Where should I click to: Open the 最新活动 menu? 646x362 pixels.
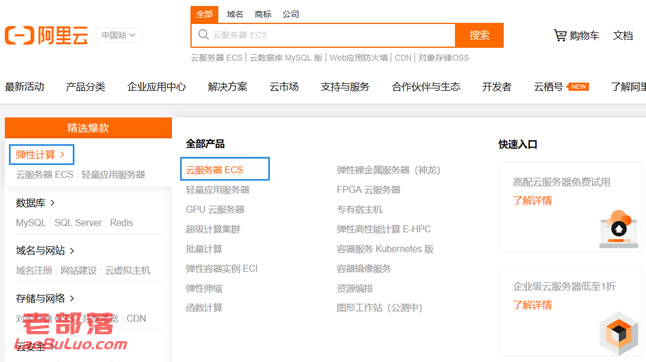pos(24,86)
